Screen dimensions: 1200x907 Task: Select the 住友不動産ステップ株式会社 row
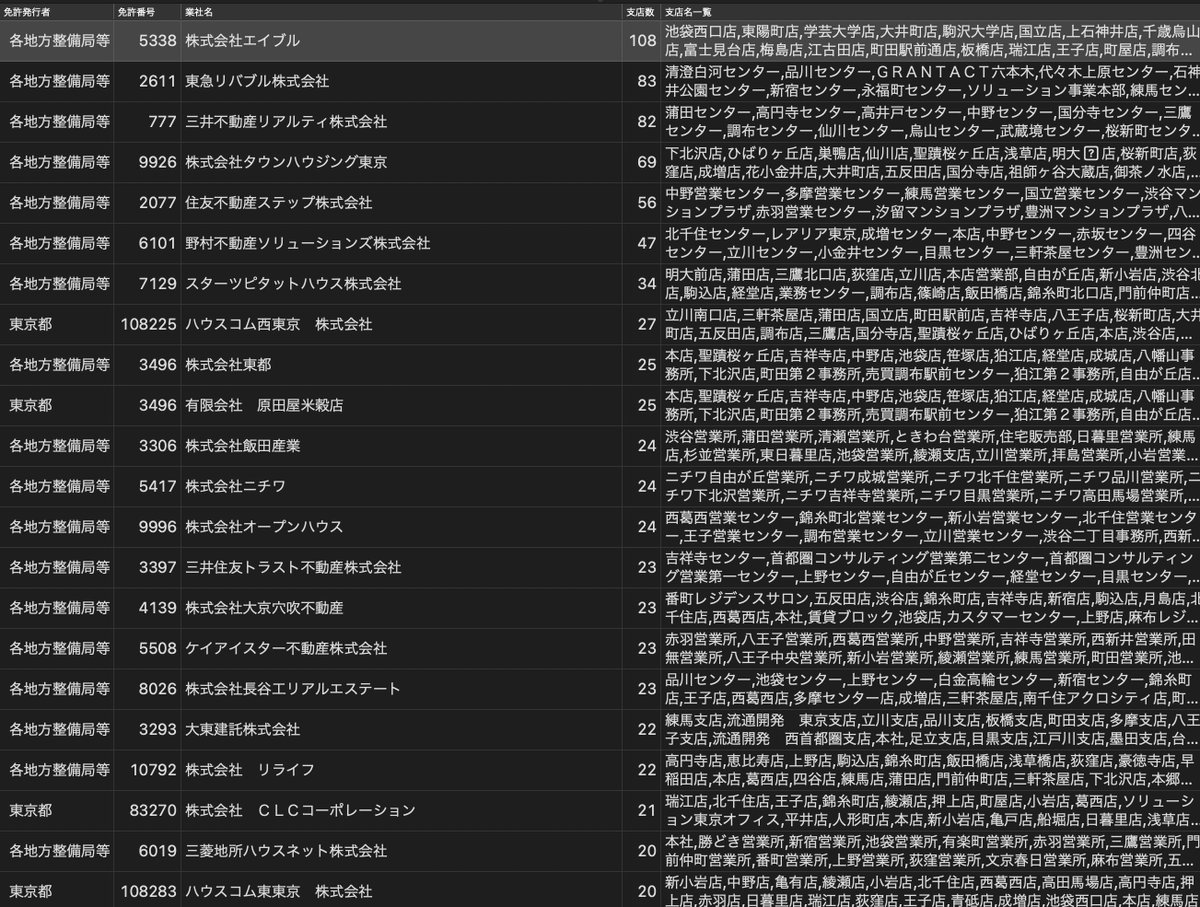pyautogui.click(x=300, y=202)
